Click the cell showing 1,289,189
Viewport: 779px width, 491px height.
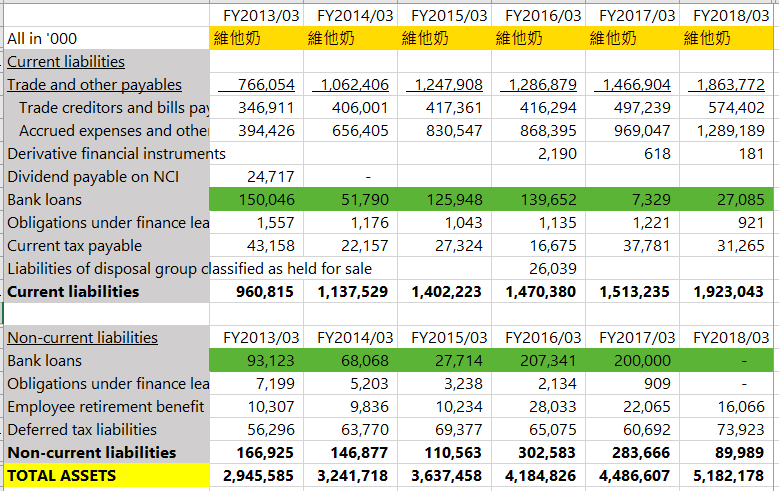[x=726, y=130]
